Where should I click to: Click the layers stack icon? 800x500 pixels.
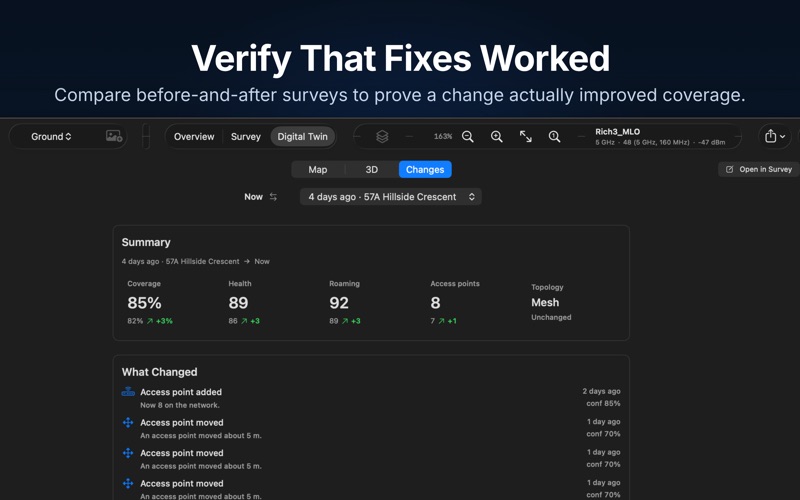[x=382, y=136]
